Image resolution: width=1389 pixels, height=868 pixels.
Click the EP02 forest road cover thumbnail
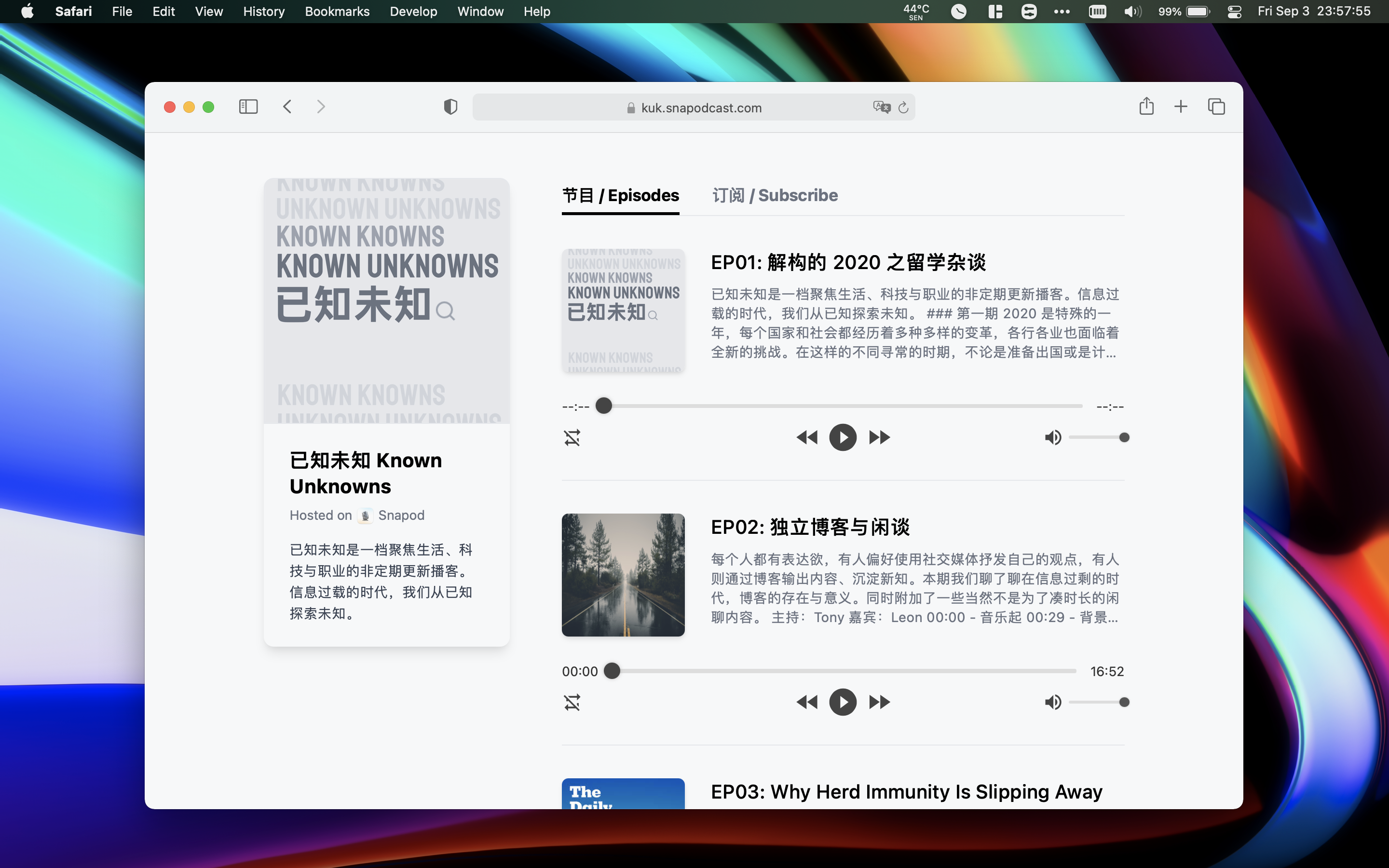click(x=622, y=575)
